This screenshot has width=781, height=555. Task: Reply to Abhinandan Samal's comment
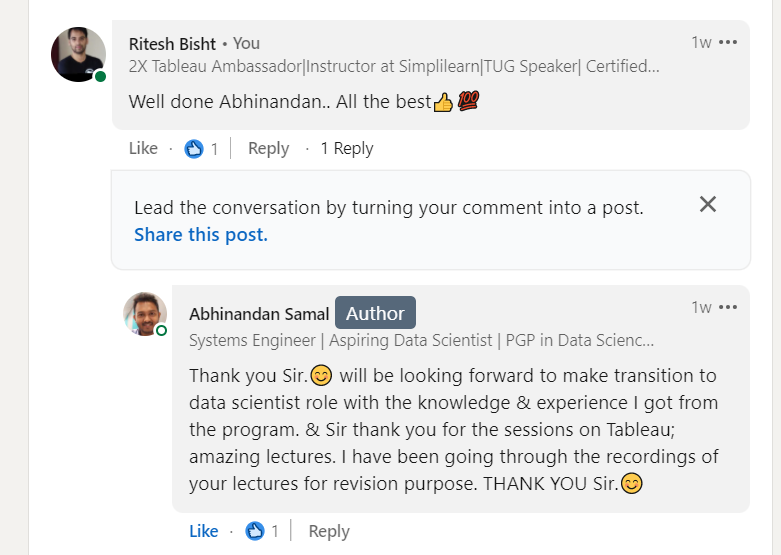pyautogui.click(x=329, y=531)
